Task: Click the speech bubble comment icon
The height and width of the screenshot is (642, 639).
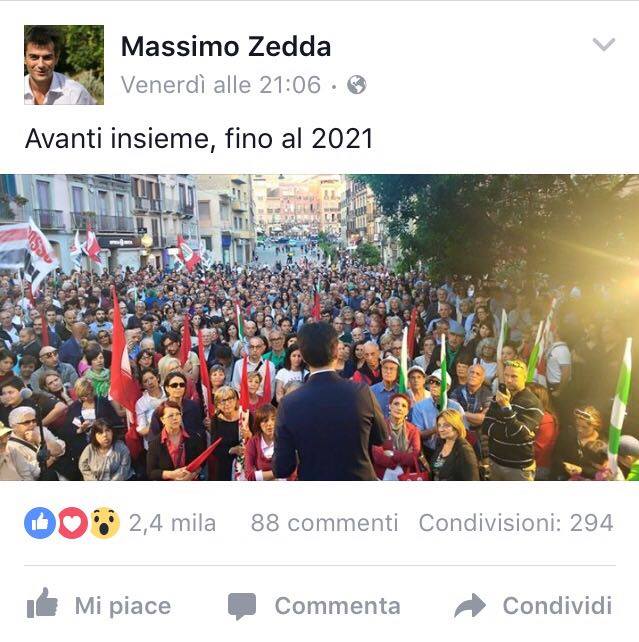Action: coord(242,606)
